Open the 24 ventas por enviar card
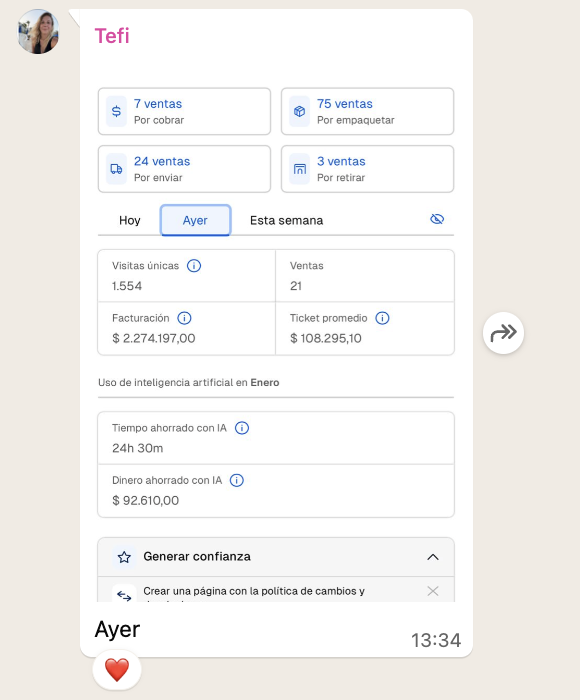Screen dimensions: 580x700 [x=184, y=169]
